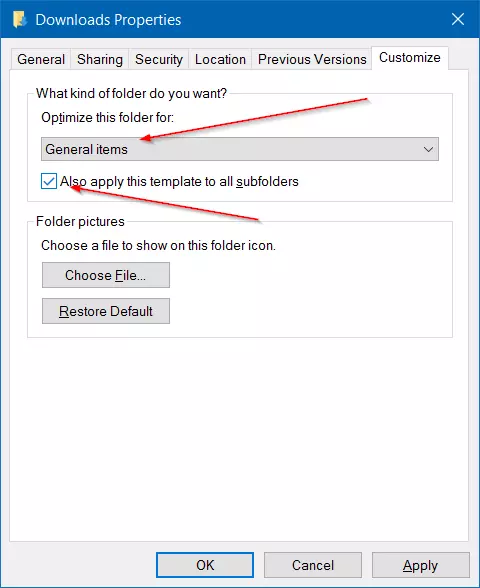Viewport: 480px width, 588px height.
Task: Click the Downloads Properties title bar text
Action: [x=108, y=20]
